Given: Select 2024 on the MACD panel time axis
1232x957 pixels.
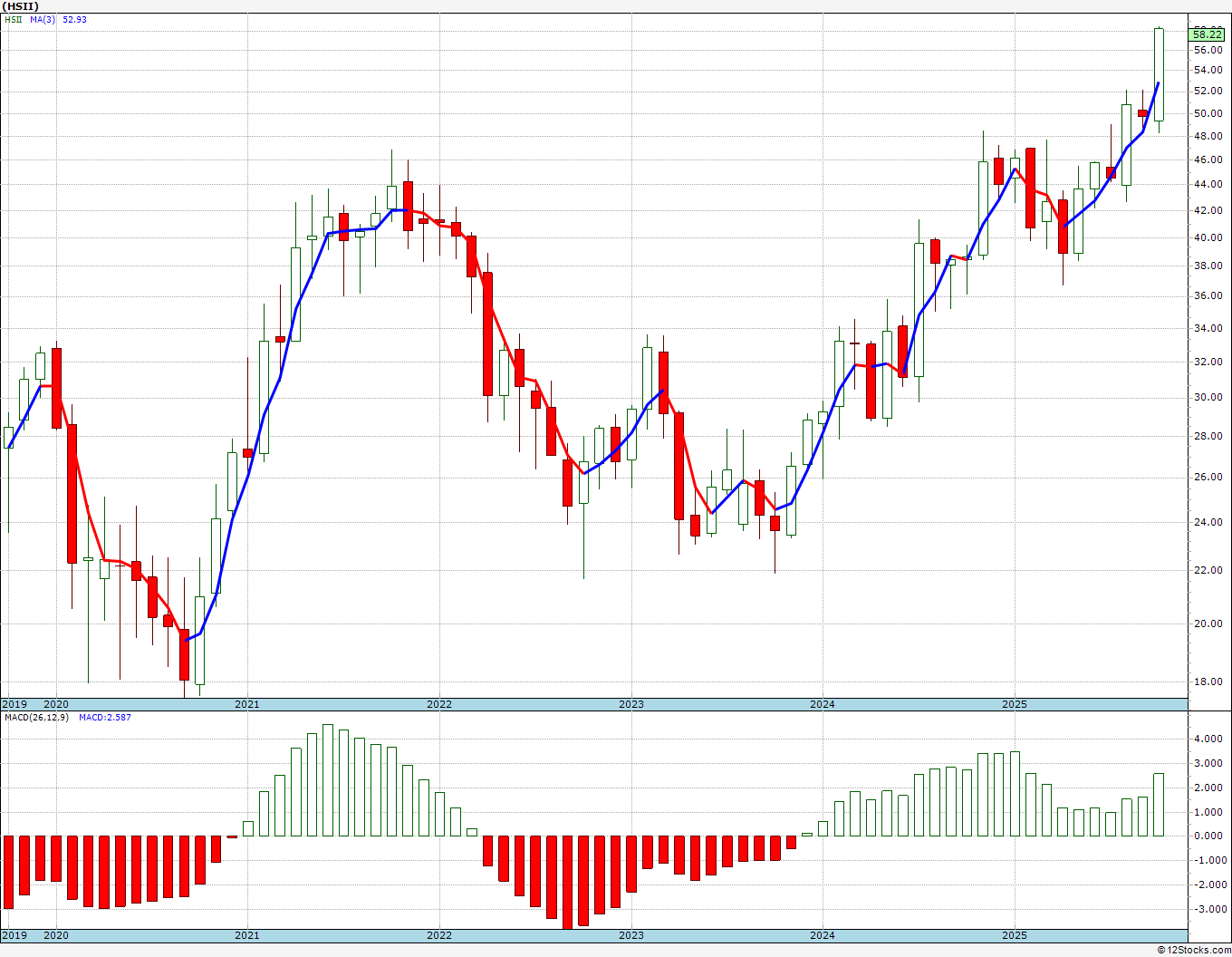Looking at the screenshot, I should point(822,935).
